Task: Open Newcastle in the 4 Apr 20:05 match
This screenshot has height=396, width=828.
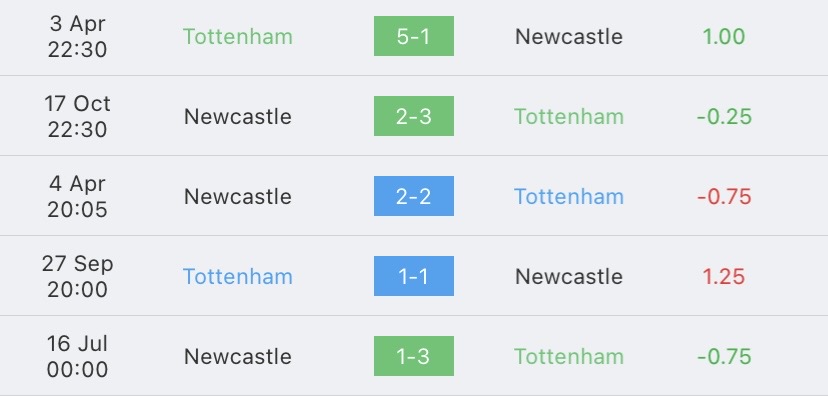Action: click(238, 196)
